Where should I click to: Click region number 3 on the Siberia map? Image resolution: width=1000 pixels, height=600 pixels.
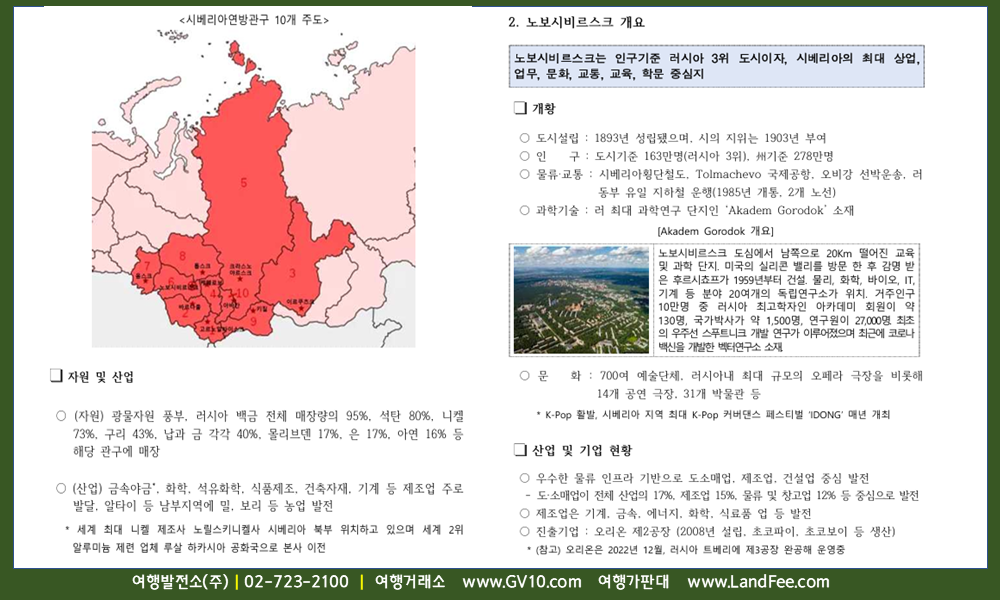tap(292, 274)
